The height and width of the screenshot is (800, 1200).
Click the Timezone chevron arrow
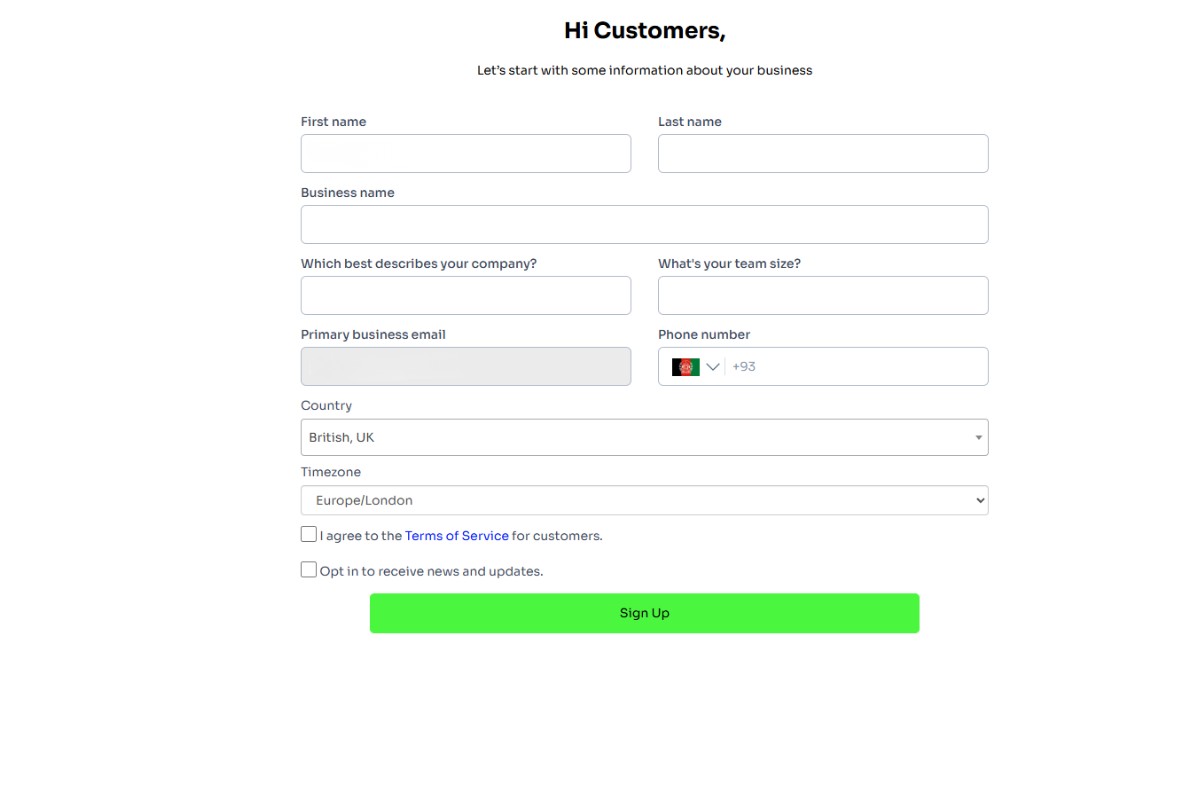pyautogui.click(x=978, y=500)
